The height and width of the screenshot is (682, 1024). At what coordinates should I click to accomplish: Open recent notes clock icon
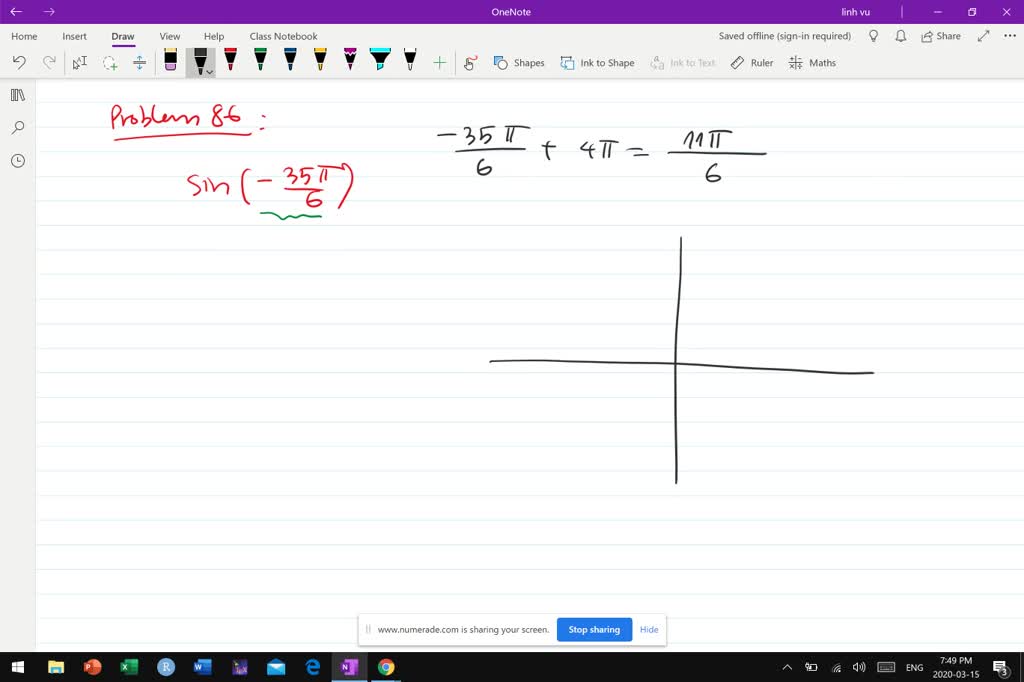(x=18, y=161)
